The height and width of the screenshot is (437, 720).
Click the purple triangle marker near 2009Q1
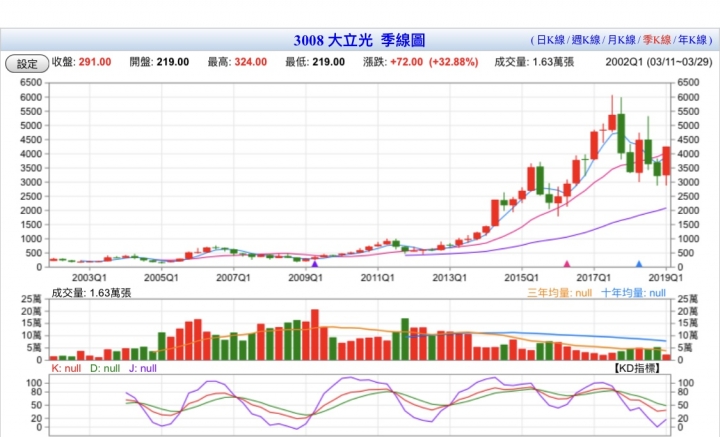click(315, 264)
